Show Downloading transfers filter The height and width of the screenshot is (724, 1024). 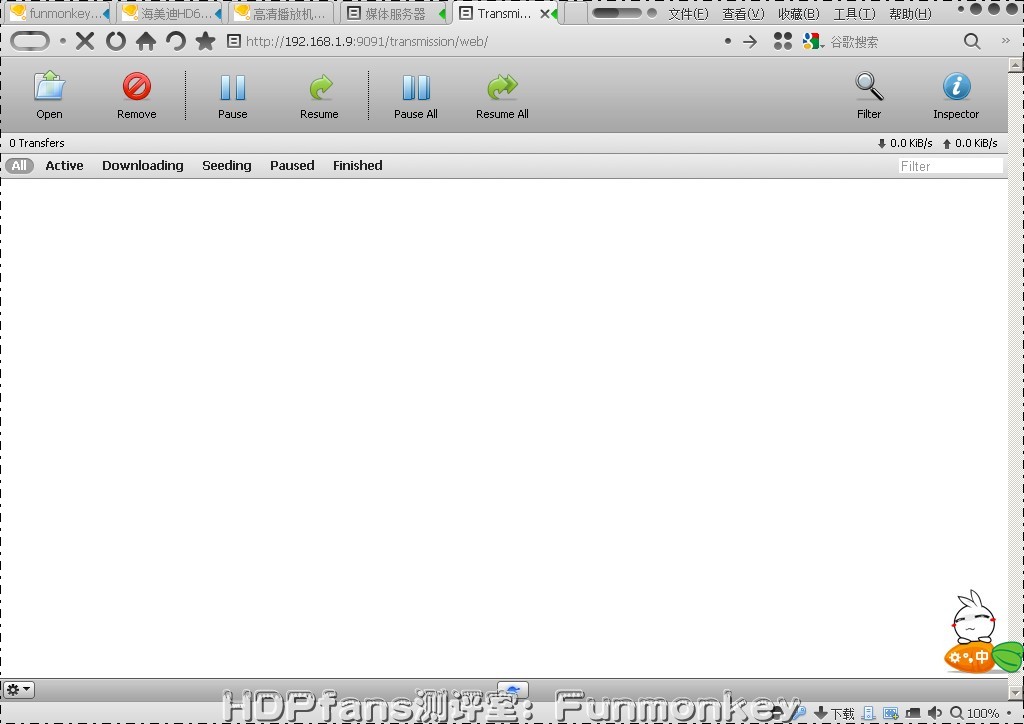point(142,166)
